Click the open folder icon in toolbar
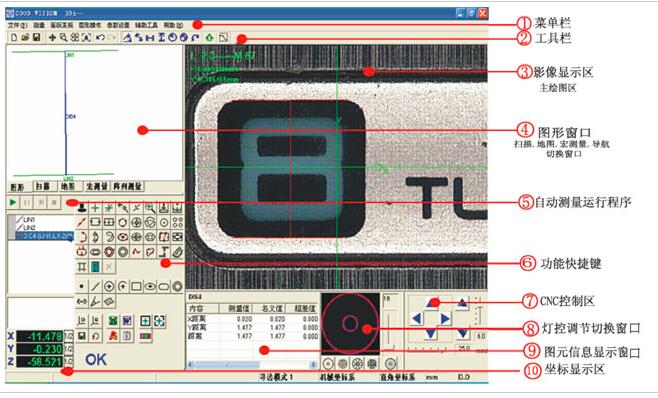658x398 pixels. pyautogui.click(x=25, y=37)
